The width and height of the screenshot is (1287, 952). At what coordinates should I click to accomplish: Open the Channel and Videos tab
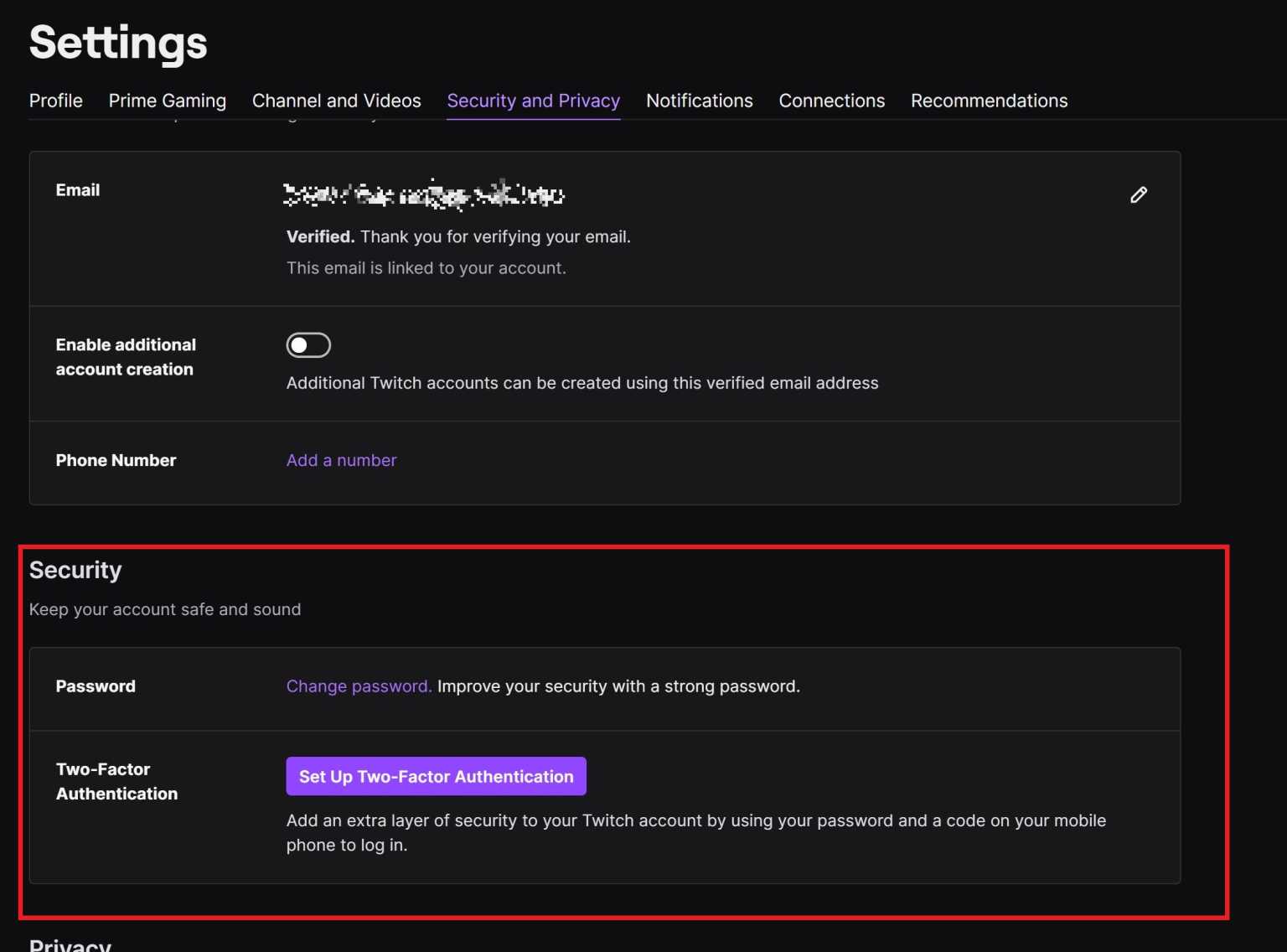(336, 101)
